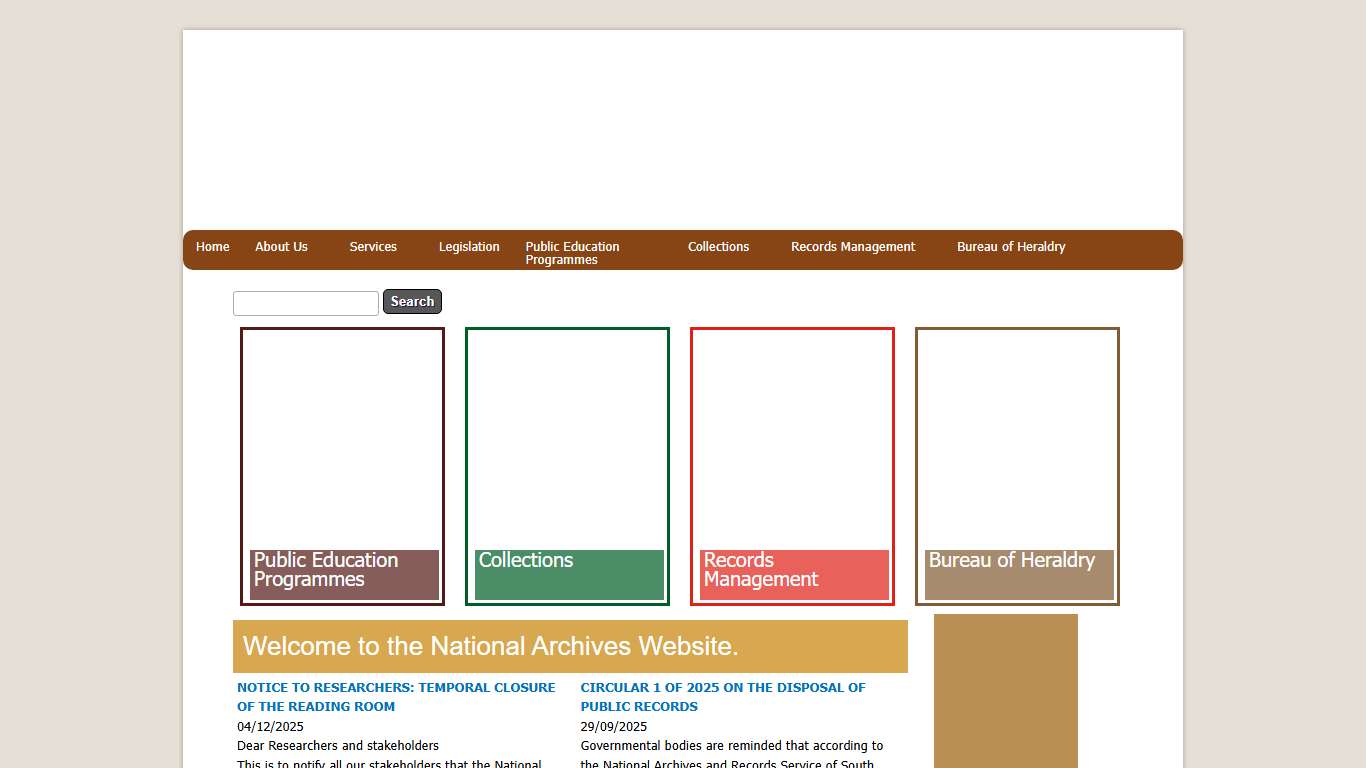The height and width of the screenshot is (768, 1366).
Task: Open the reading room closure notice link
Action: 396,697
